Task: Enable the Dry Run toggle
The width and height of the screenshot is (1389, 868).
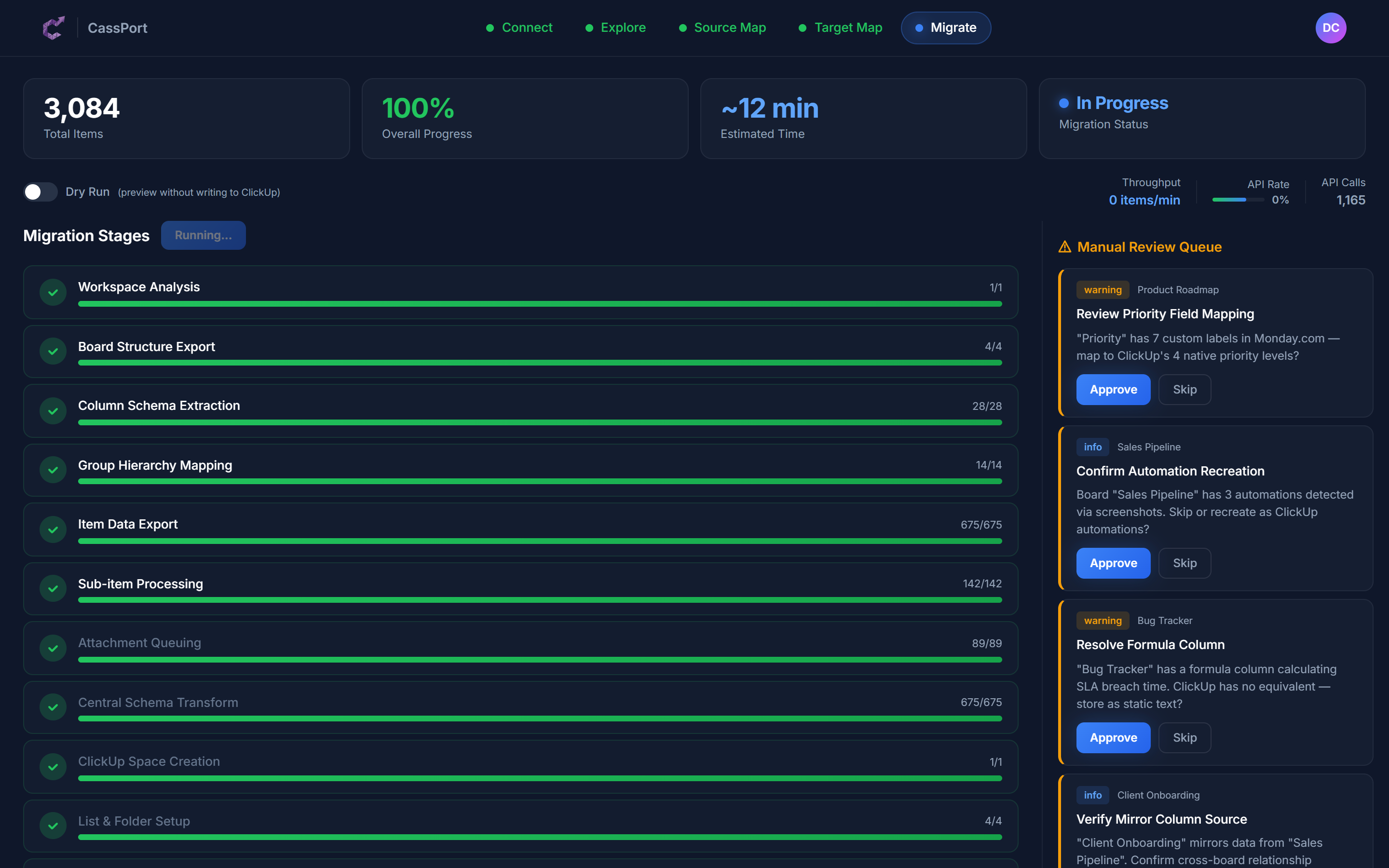Action: (x=39, y=192)
